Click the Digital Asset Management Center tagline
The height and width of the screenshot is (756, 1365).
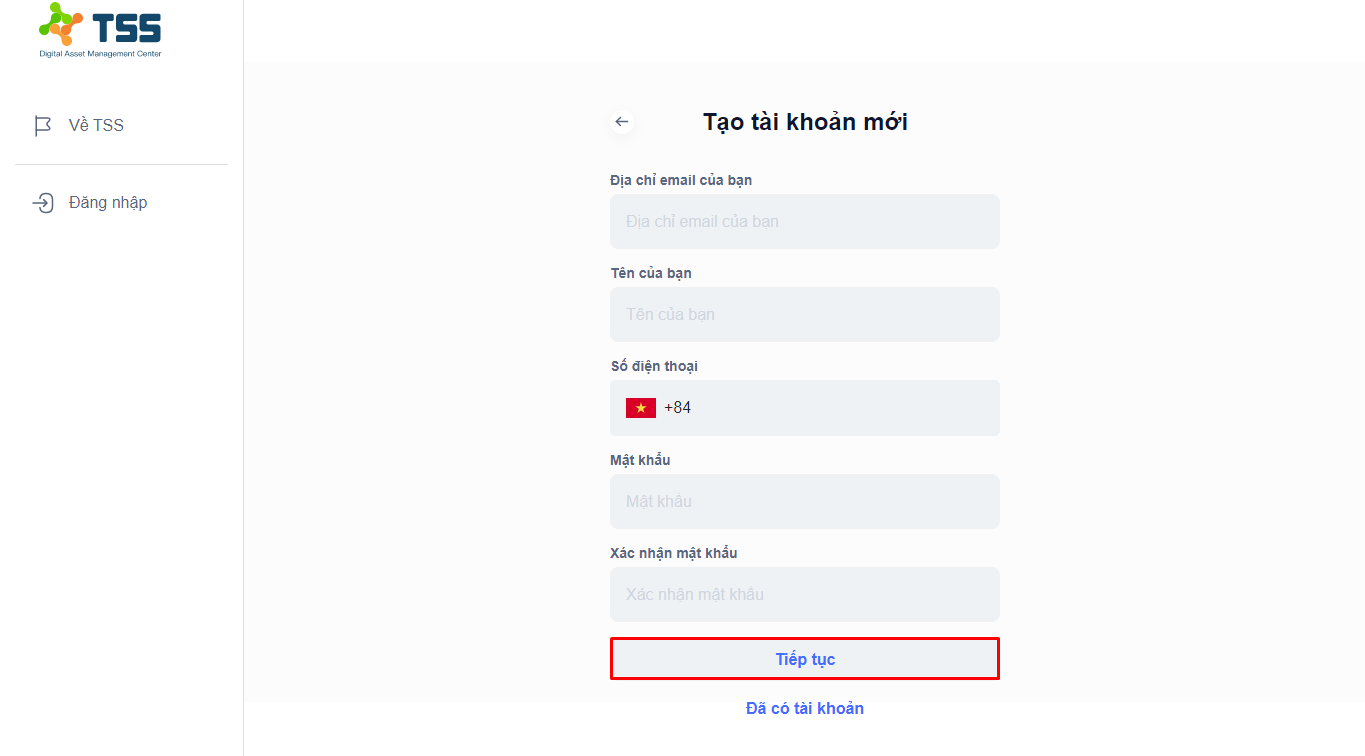pyautogui.click(x=100, y=54)
